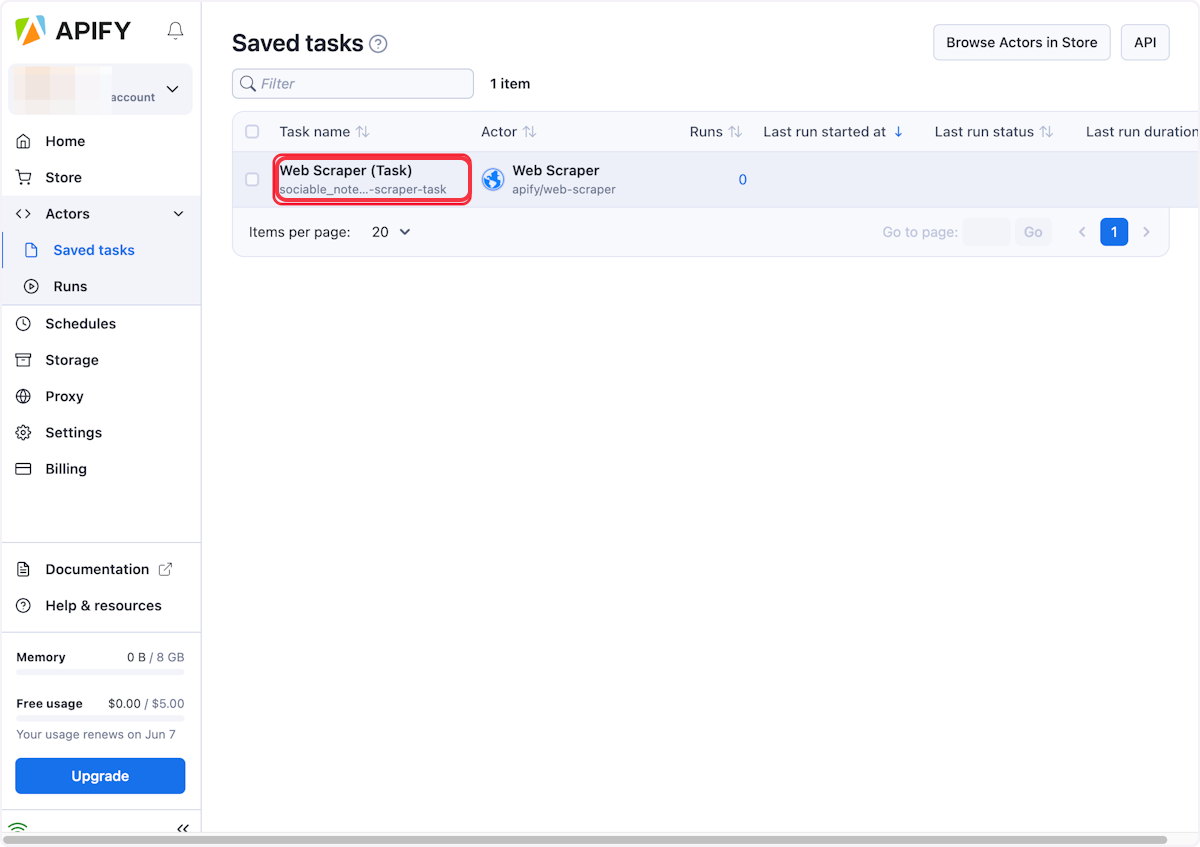This screenshot has height=847, width=1200.
Task: Click the Store cart icon
Action: click(x=24, y=177)
